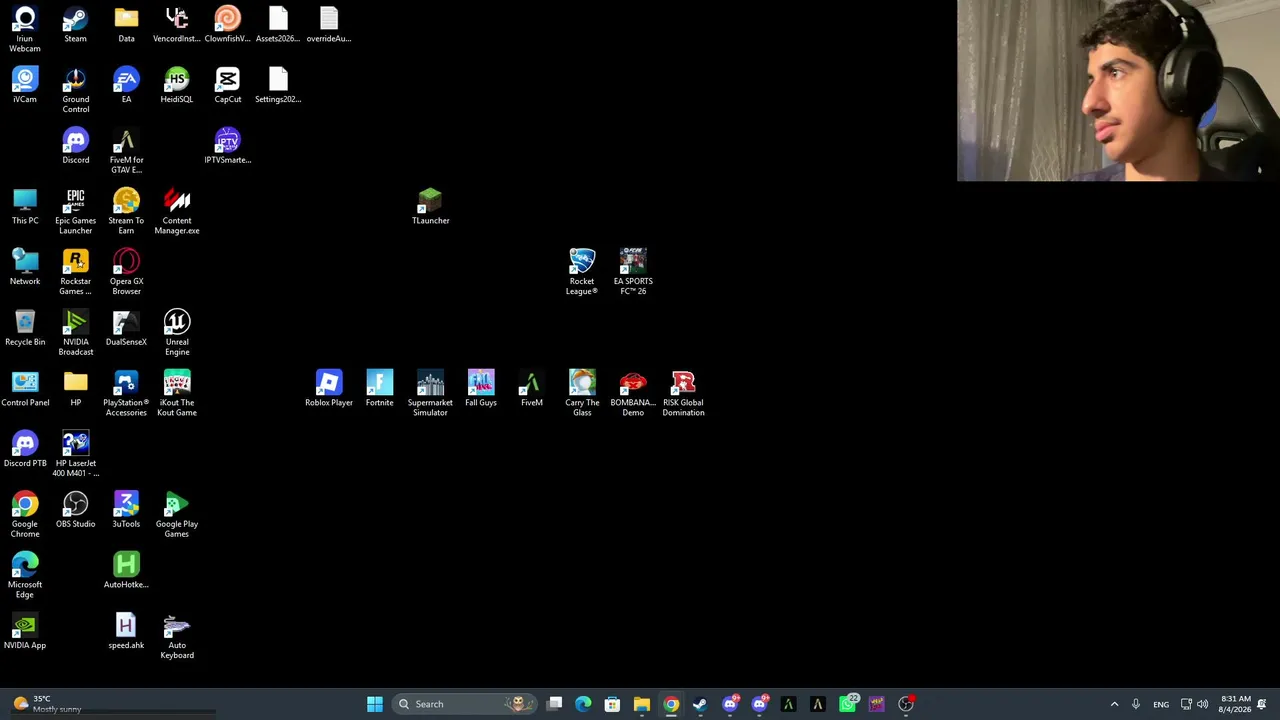Select the 3uTools desktop shortcut
The height and width of the screenshot is (720, 1280).
(x=126, y=510)
